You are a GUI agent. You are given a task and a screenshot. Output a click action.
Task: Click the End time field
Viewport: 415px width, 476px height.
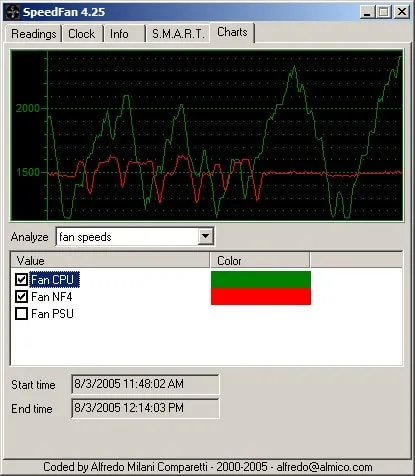(145, 408)
